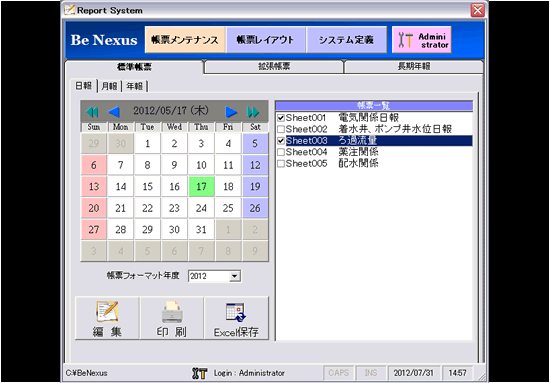The height and width of the screenshot is (383, 550).
Task: Check the Sheet004 checkbox
Action: click(x=281, y=152)
